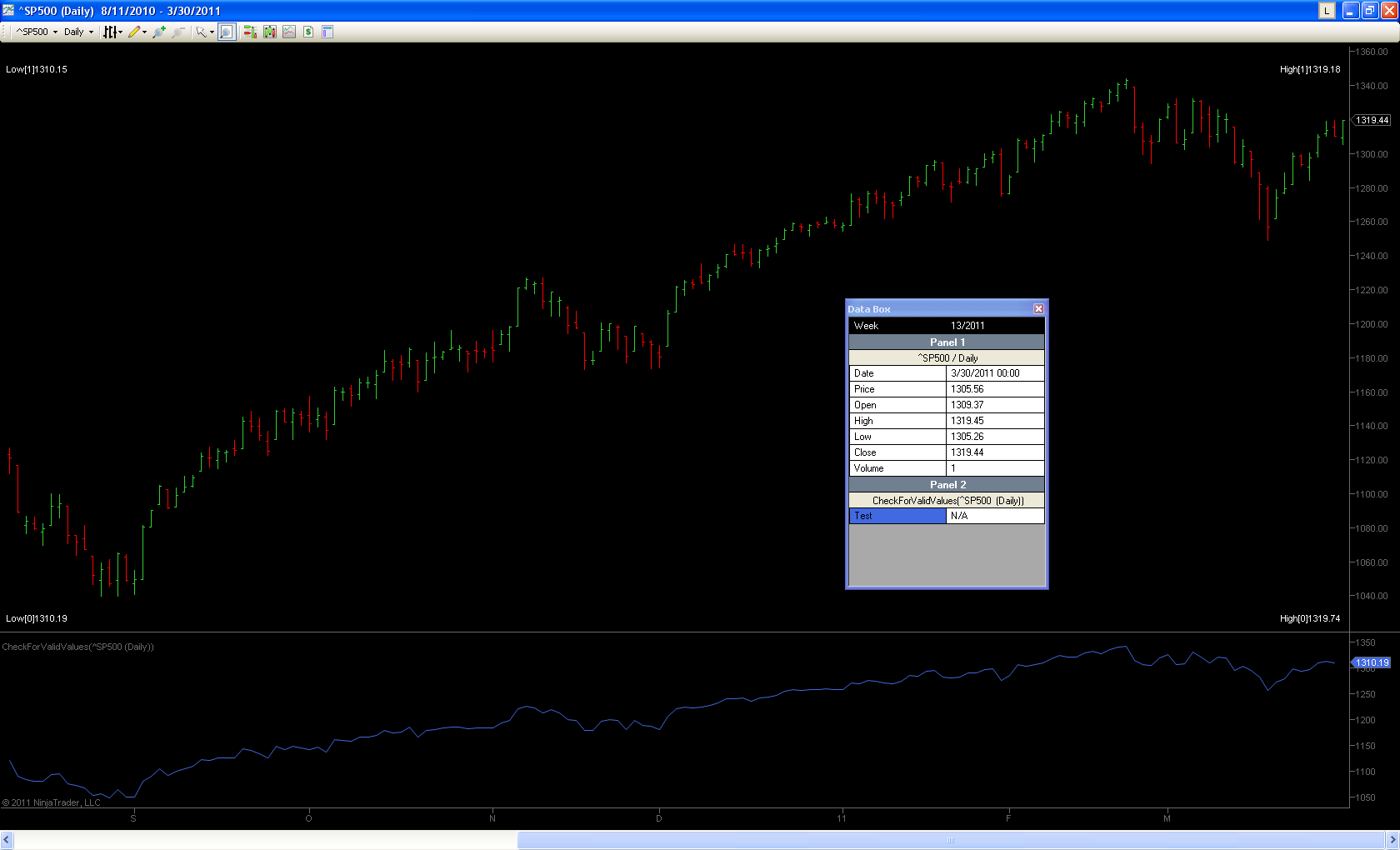Click the O month label on time axis

[308, 818]
